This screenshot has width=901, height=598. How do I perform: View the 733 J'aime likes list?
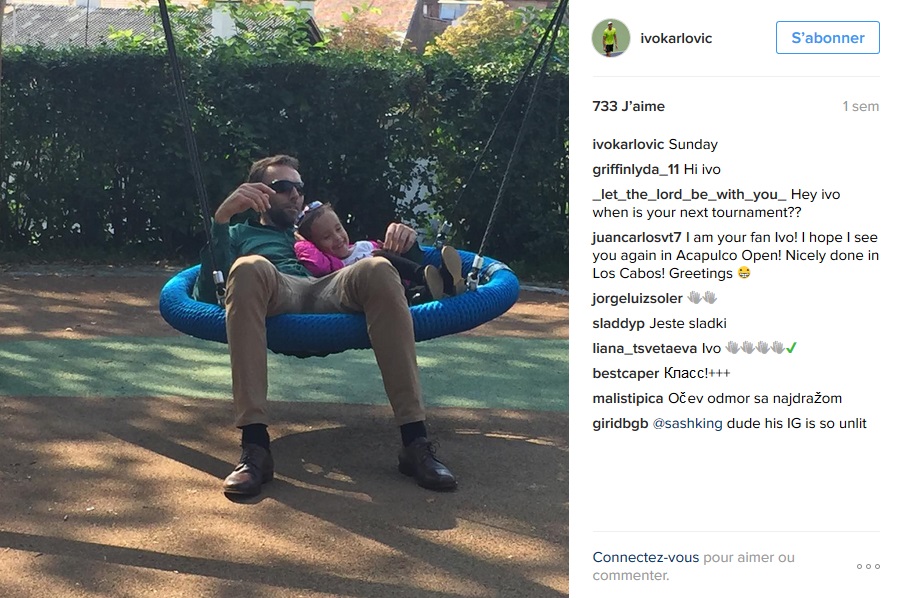tap(628, 106)
